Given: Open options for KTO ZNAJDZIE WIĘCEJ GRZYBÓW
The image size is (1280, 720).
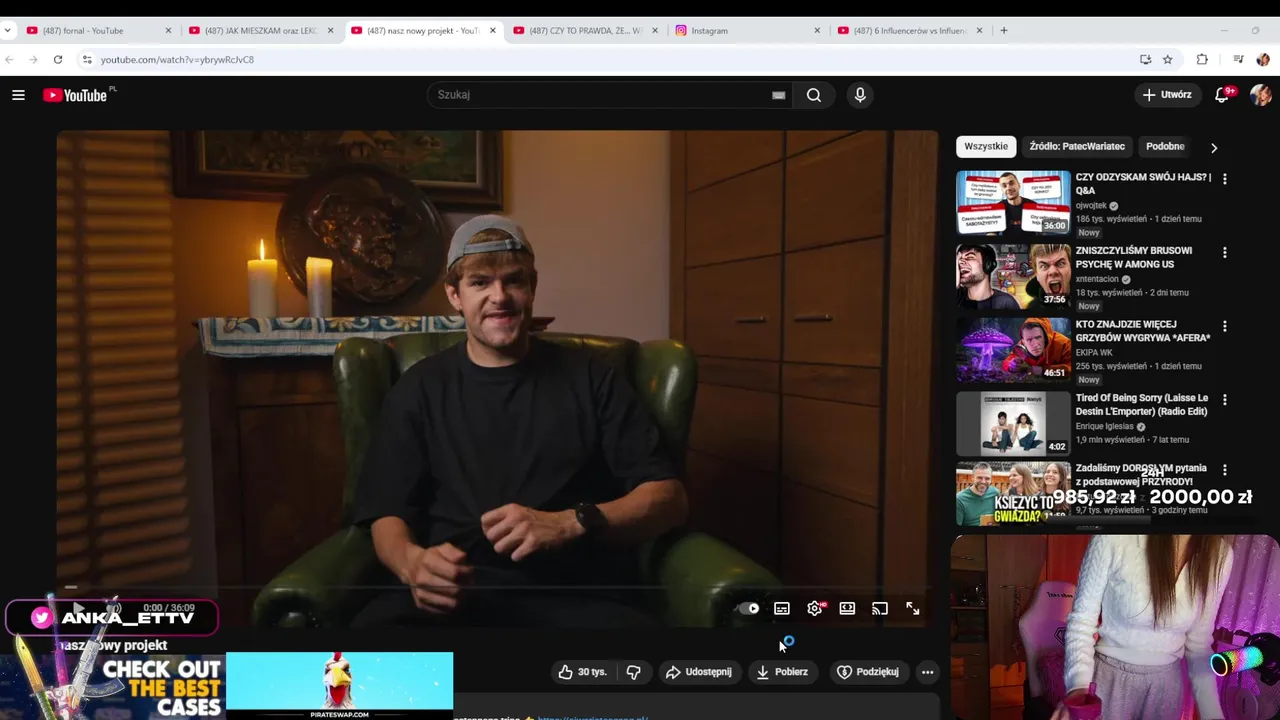Looking at the screenshot, I should (1225, 326).
